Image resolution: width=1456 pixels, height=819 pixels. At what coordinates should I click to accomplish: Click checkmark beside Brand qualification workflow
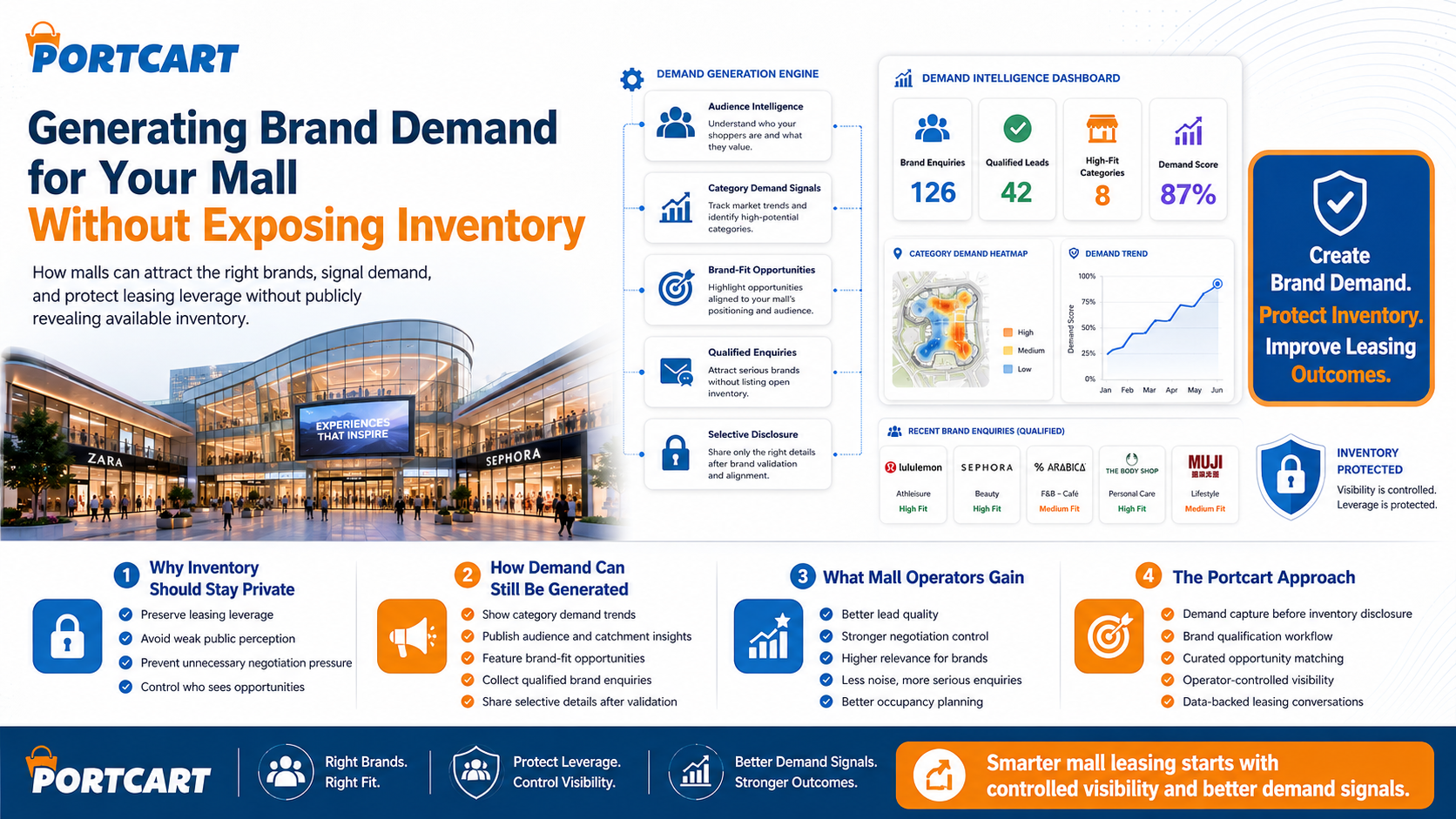(x=1168, y=636)
